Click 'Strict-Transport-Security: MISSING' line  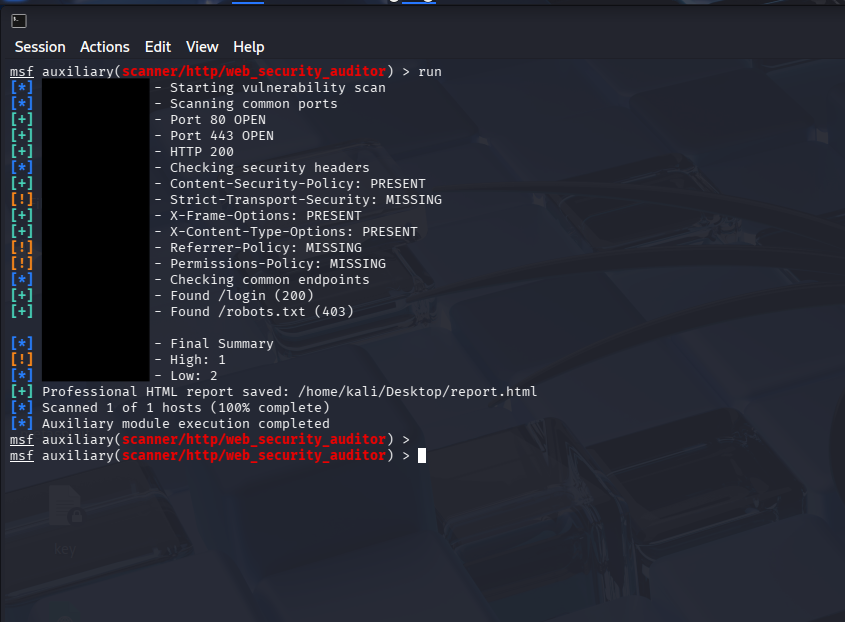[x=306, y=200]
